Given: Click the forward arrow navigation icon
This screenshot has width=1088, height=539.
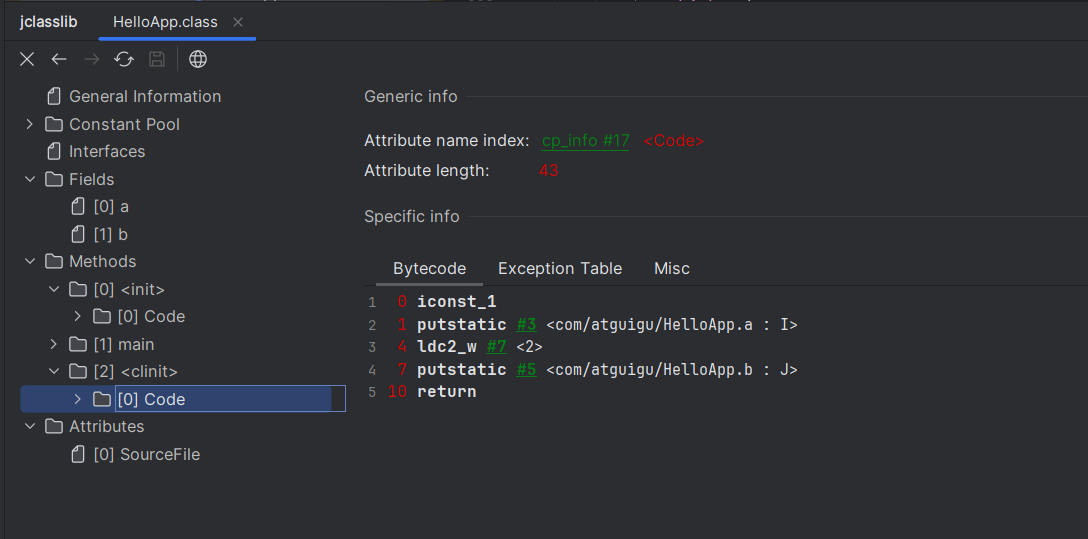Looking at the screenshot, I should click(91, 59).
